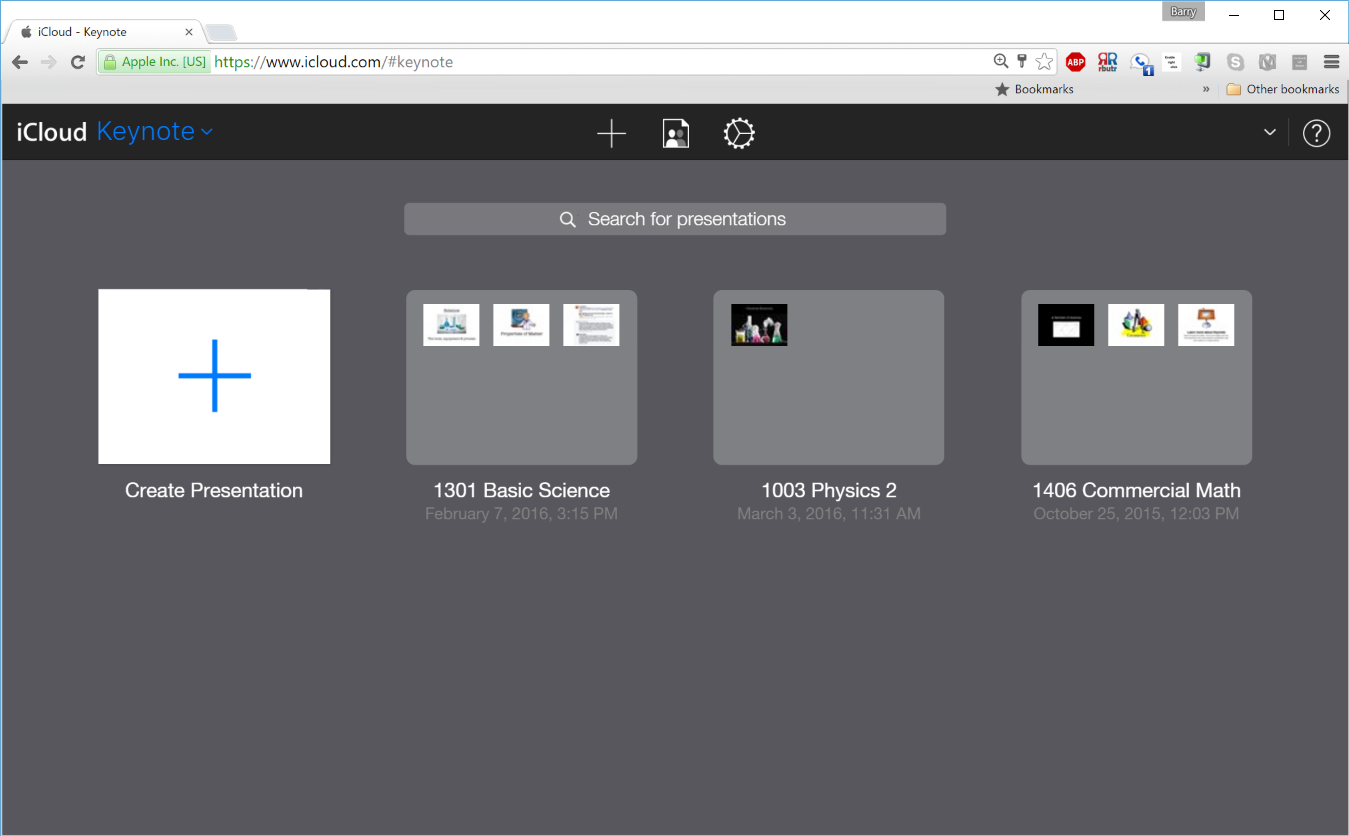This screenshot has width=1349, height=836.
Task: Open the Chrome hamburger menu
Action: tap(1331, 62)
